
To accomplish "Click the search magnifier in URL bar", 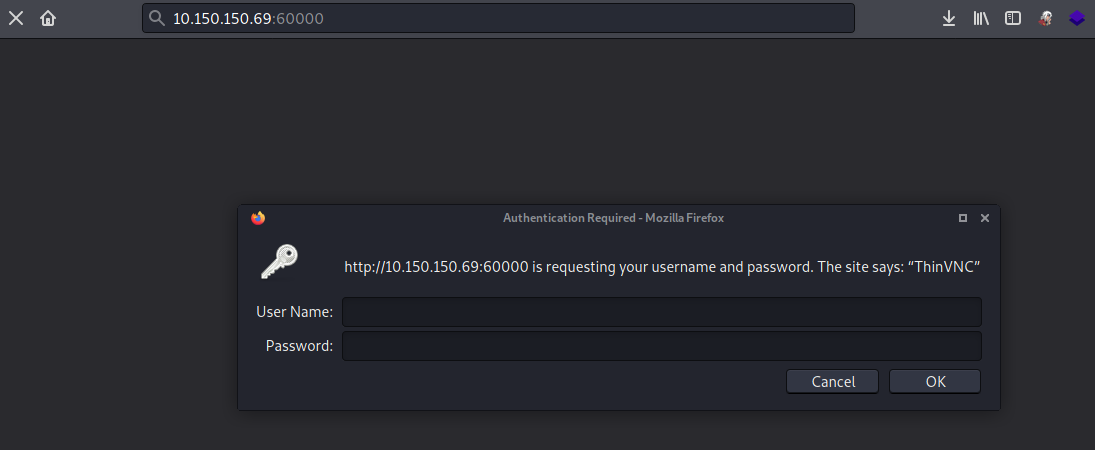I will tap(157, 18).
